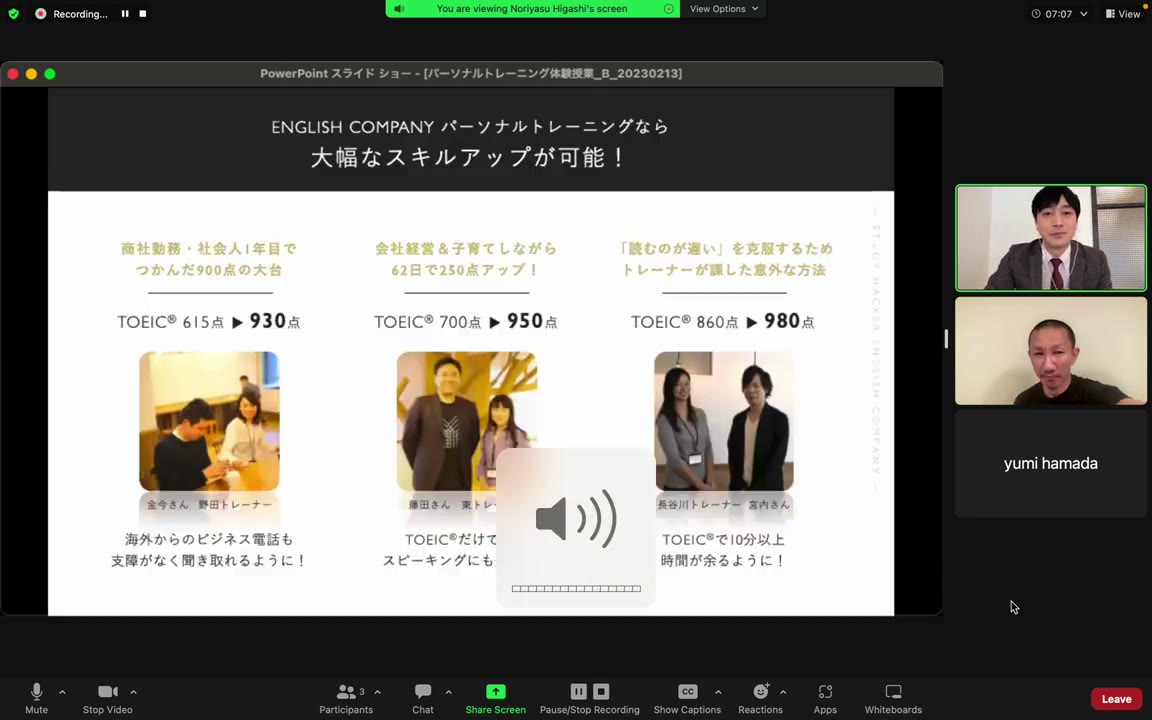Viewport: 1152px width, 720px height.
Task: Open the meeting timer 07:07 dropdown
Action: tap(1059, 13)
